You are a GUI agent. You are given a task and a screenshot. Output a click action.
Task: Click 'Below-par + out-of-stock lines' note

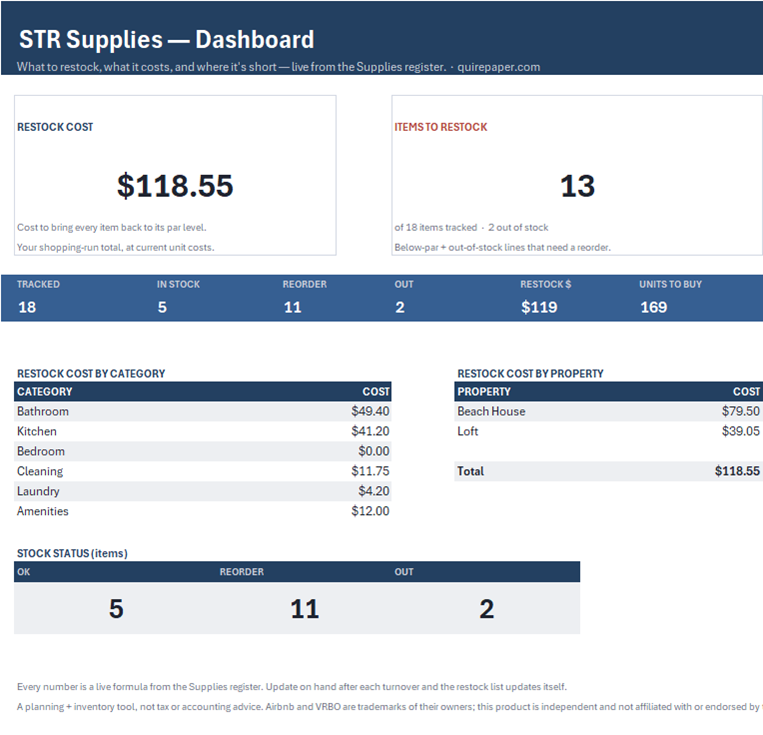pyautogui.click(x=503, y=247)
